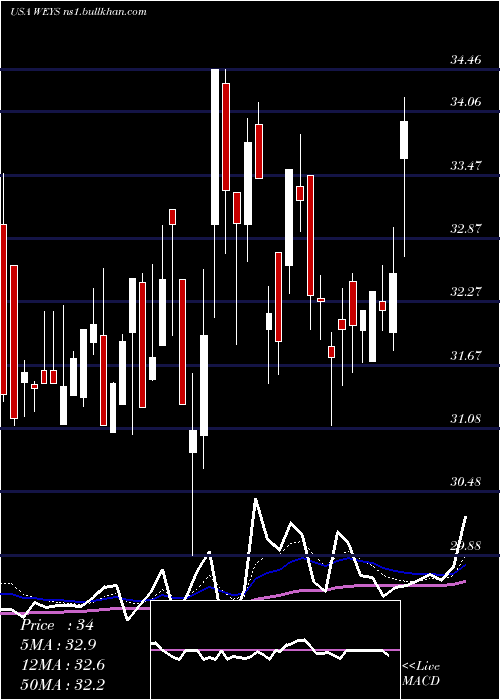Click the 12MA : 32.6 value
The width and height of the screenshot is (500, 700).
coord(63,665)
